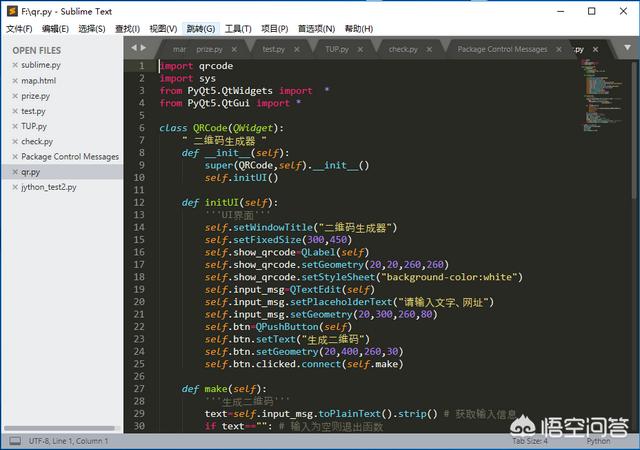Open the 文件(F) menu
This screenshot has height=450, width=640.
click(x=19, y=29)
